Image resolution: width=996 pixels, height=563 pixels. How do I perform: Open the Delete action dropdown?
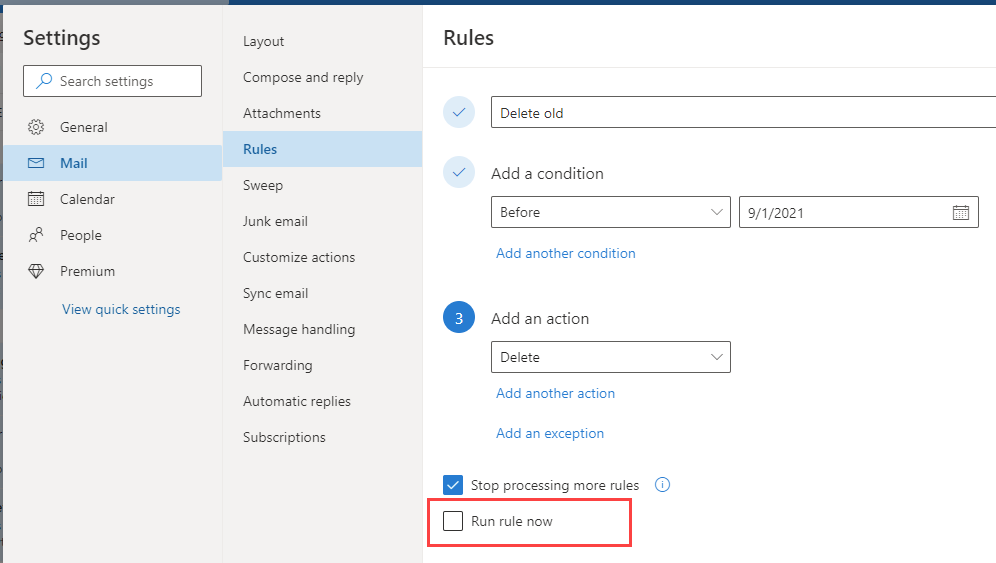pyautogui.click(x=610, y=357)
